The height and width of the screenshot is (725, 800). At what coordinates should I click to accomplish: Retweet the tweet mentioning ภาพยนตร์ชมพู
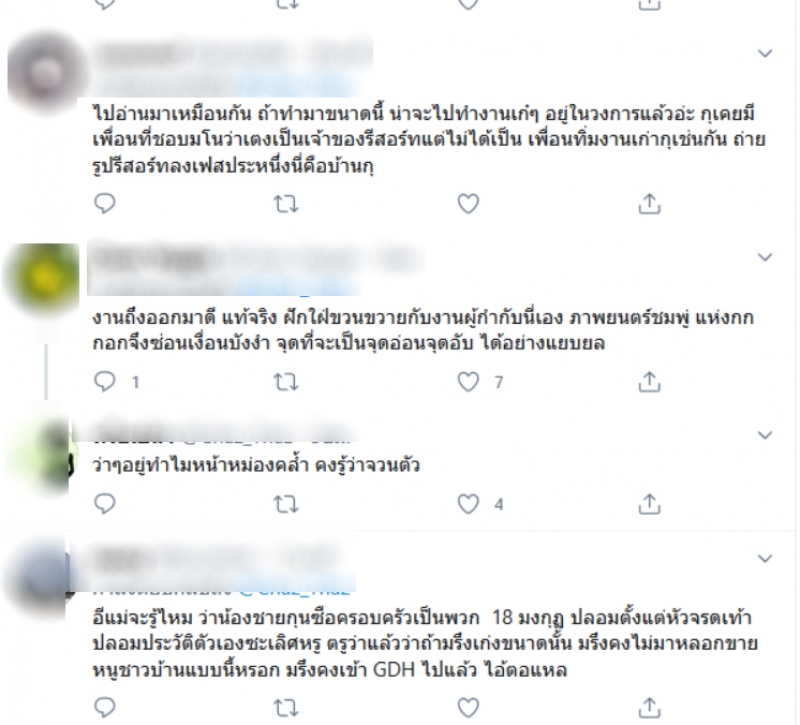(x=286, y=382)
